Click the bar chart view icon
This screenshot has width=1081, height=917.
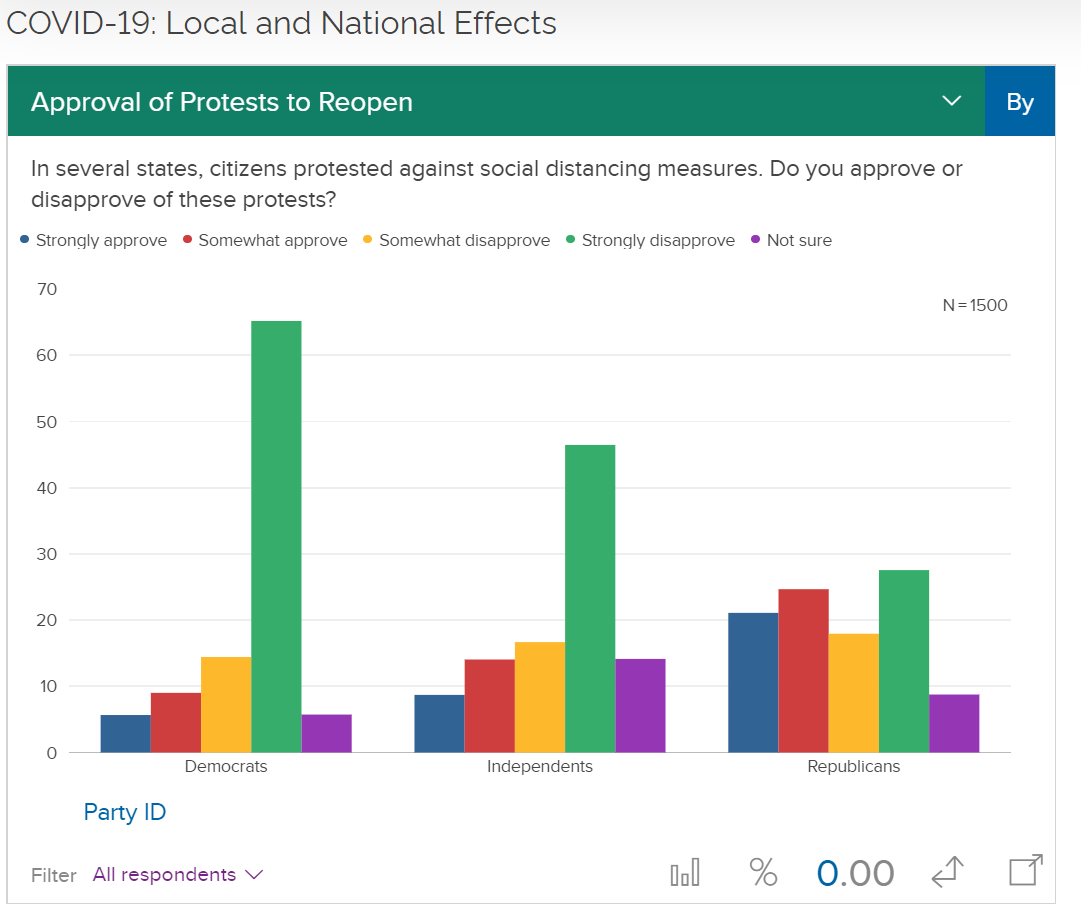point(685,873)
